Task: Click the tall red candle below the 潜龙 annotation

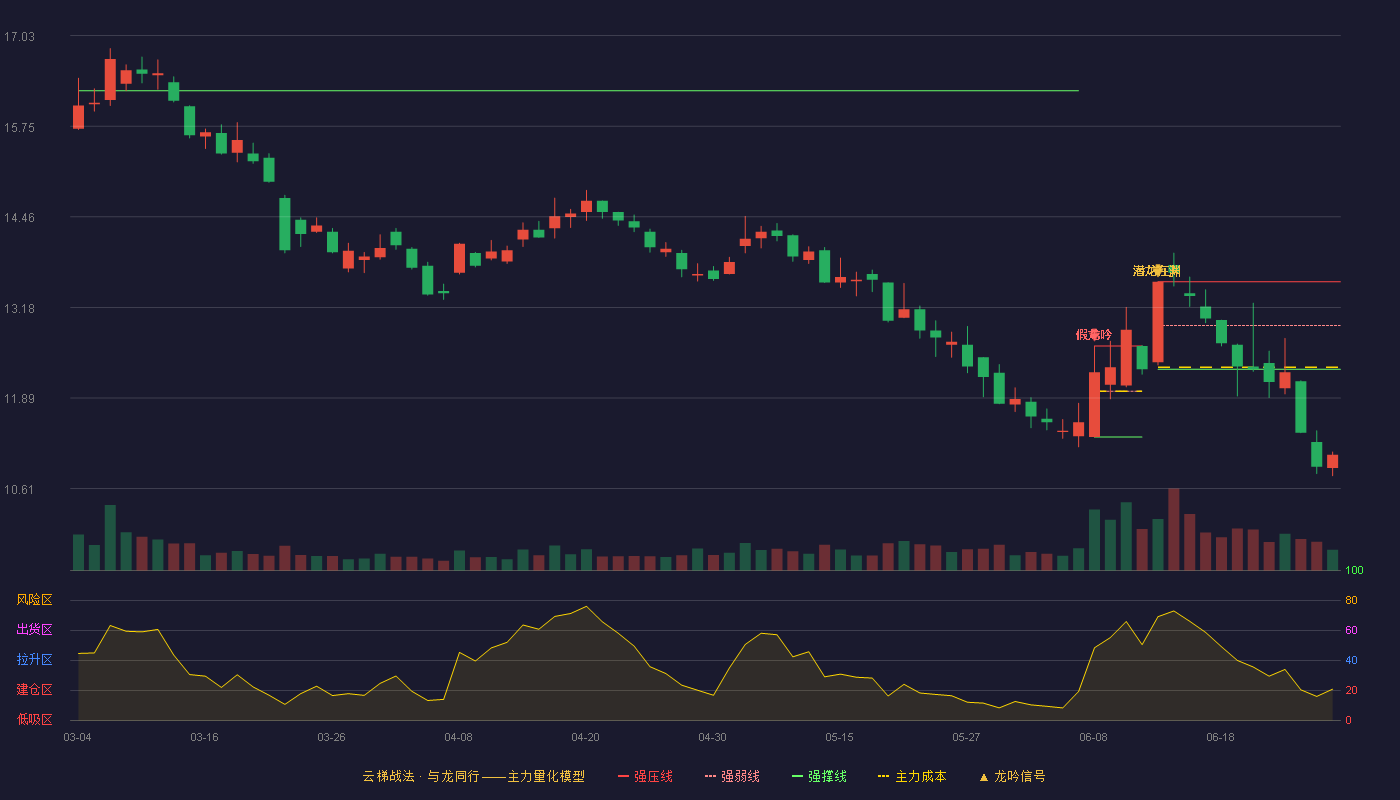Action: point(1158,322)
